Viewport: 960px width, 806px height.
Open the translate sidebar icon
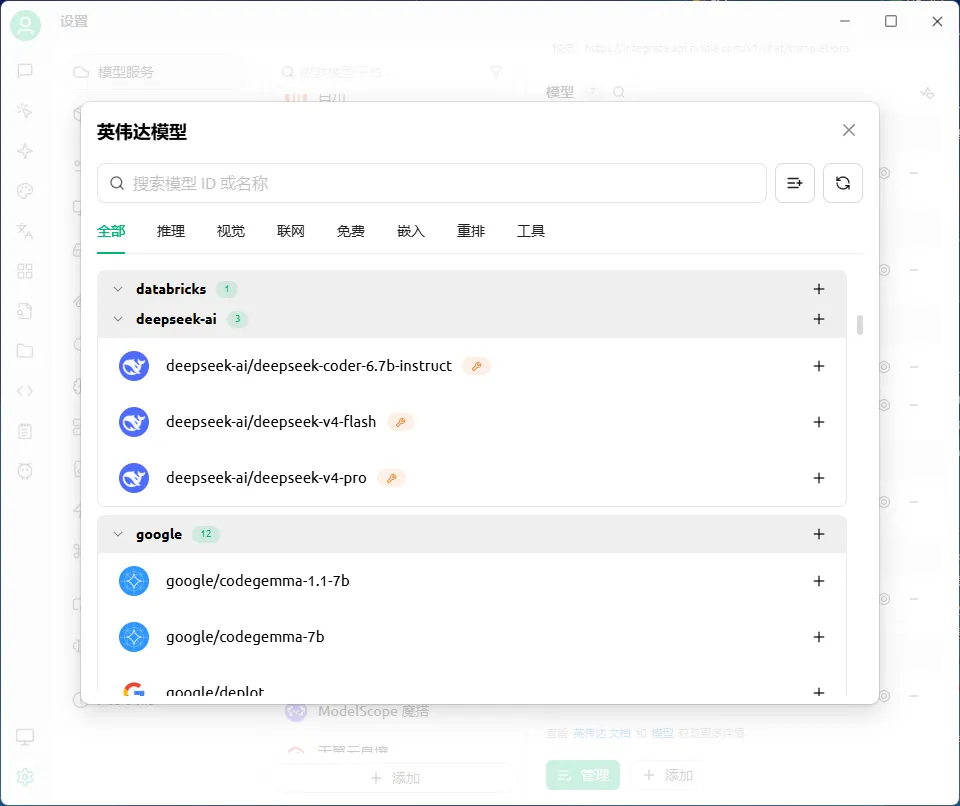(25, 231)
